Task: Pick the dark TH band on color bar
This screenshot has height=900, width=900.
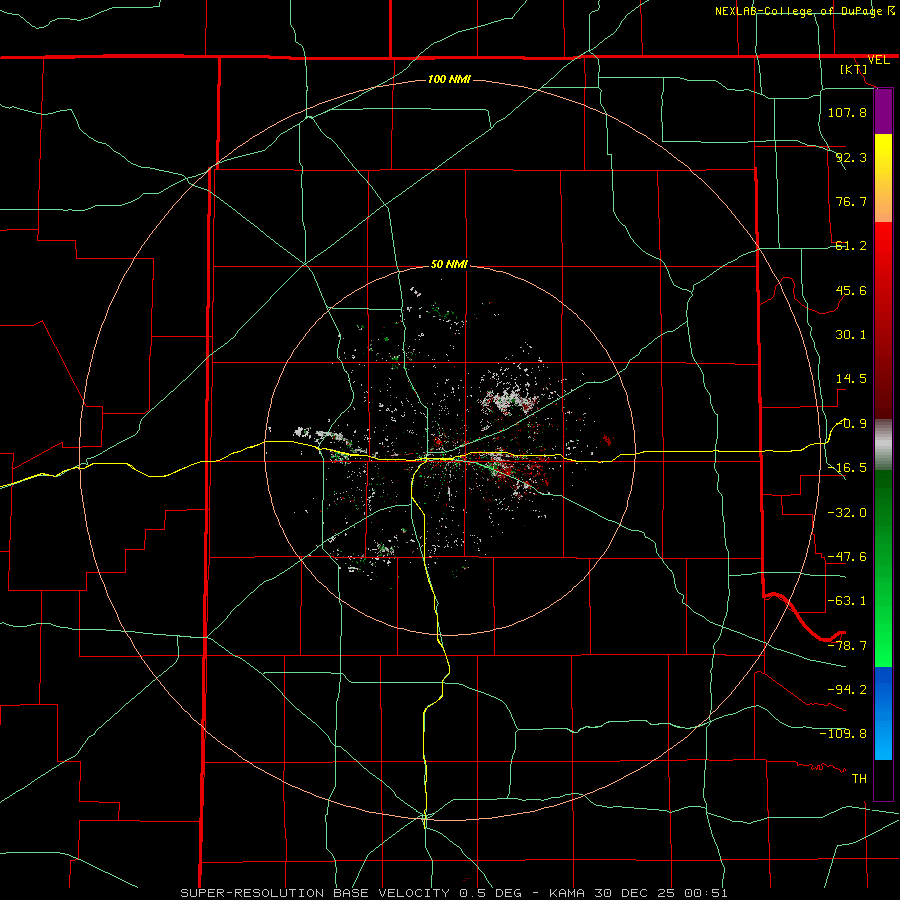Action: tap(883, 779)
